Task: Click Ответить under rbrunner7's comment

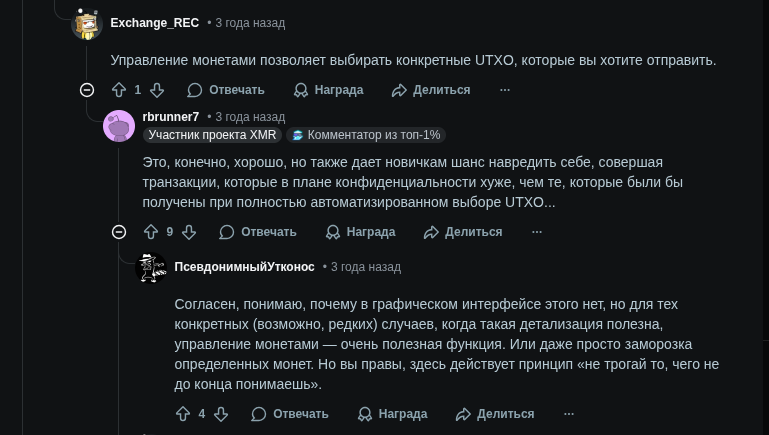Action: click(x=258, y=232)
